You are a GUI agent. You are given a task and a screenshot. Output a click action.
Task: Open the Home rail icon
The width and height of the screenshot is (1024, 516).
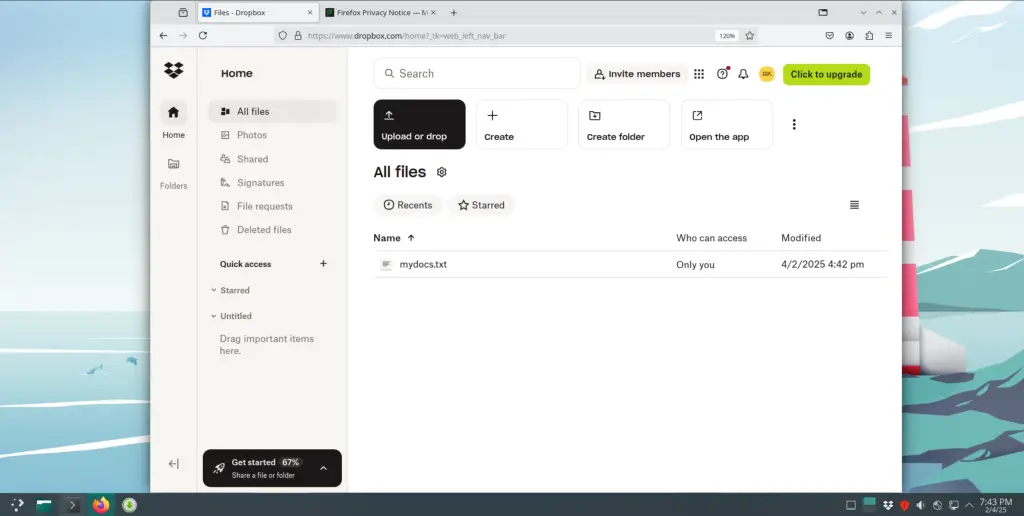(x=173, y=112)
